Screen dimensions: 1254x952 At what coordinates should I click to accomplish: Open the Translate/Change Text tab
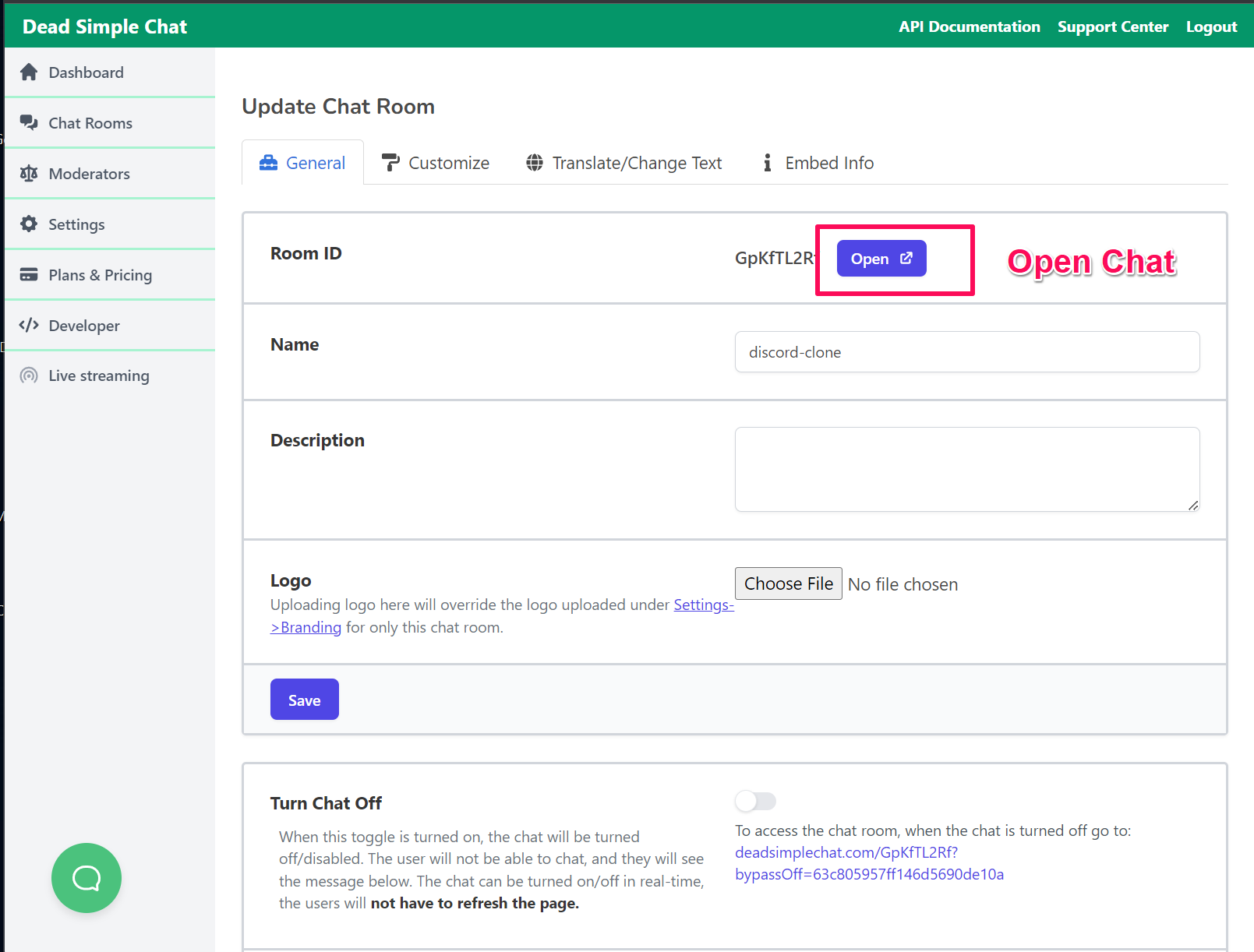pyautogui.click(x=624, y=163)
